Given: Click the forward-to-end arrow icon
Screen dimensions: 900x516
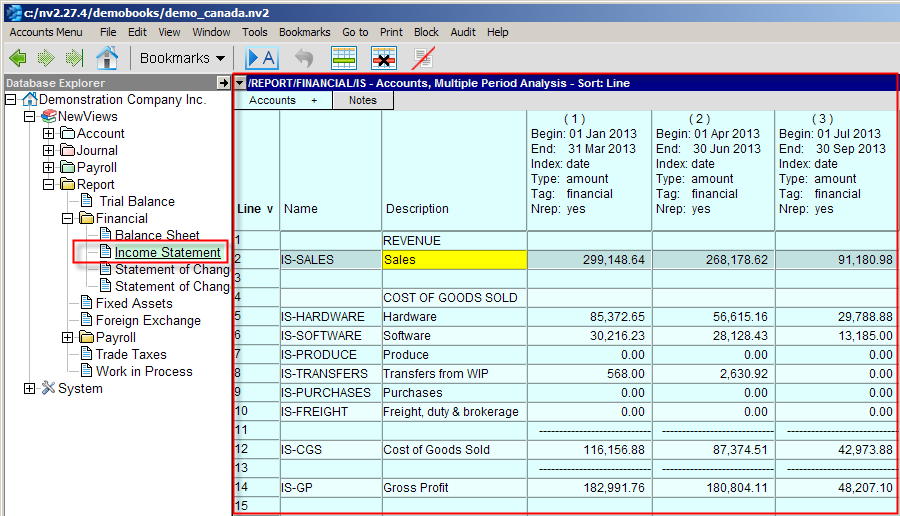Looking at the screenshot, I should pyautogui.click(x=74, y=58).
